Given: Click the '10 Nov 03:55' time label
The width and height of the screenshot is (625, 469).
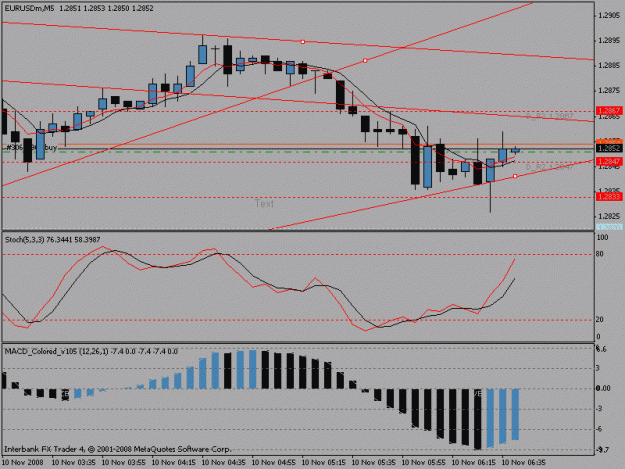Looking at the screenshot, I should (x=124, y=463).
